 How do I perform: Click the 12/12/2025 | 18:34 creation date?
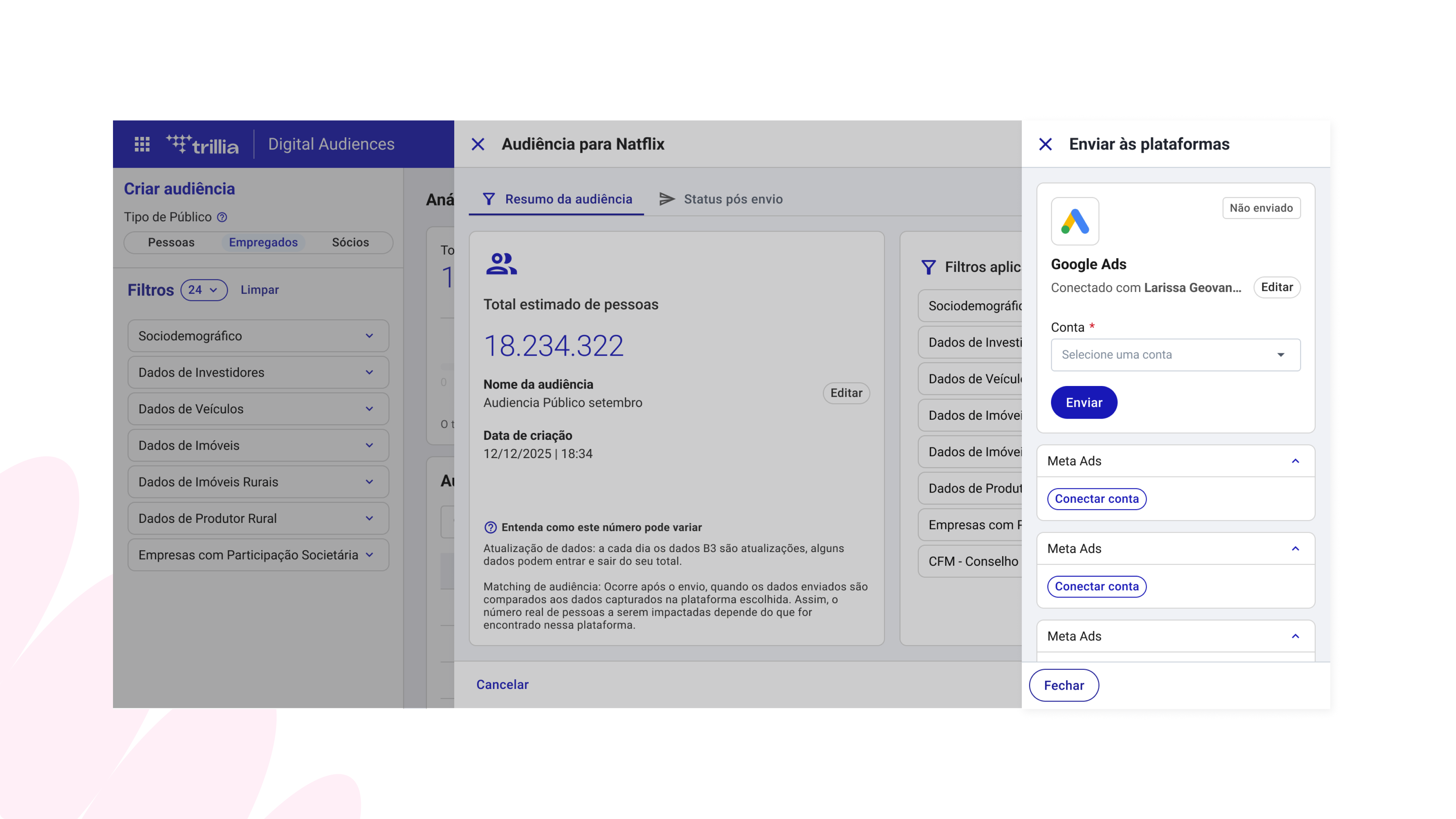point(538,454)
